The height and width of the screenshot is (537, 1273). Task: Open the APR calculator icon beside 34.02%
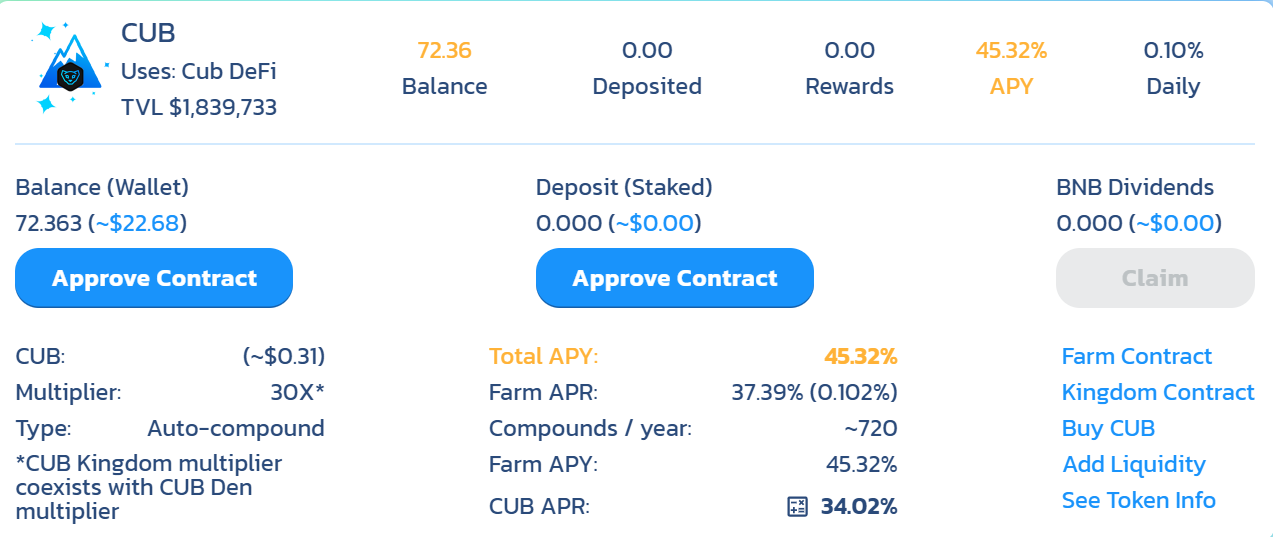click(797, 506)
